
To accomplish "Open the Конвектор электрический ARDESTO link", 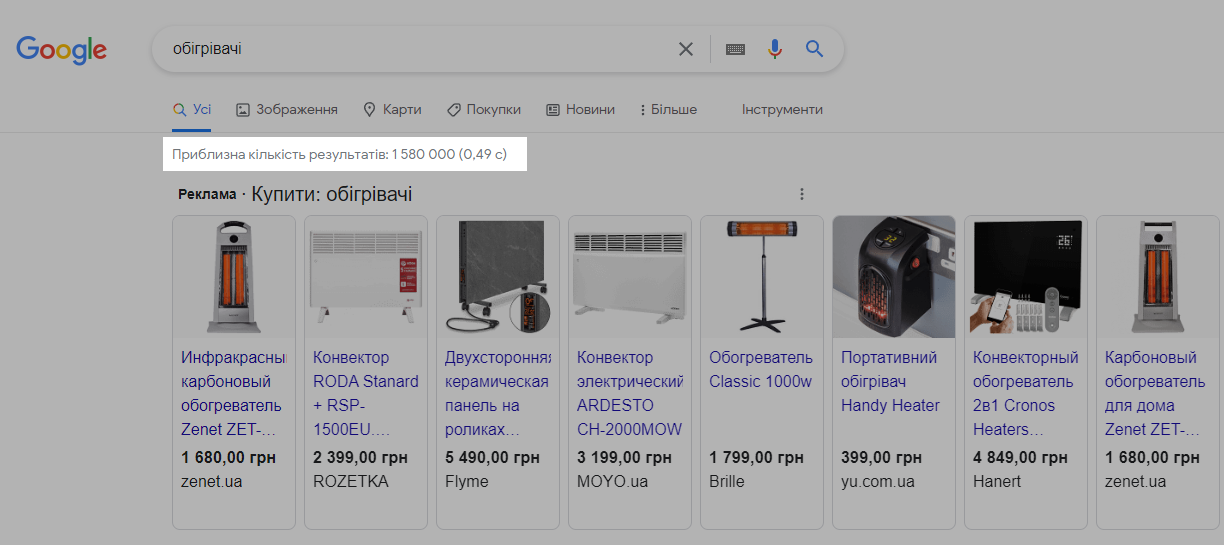I will [630, 393].
